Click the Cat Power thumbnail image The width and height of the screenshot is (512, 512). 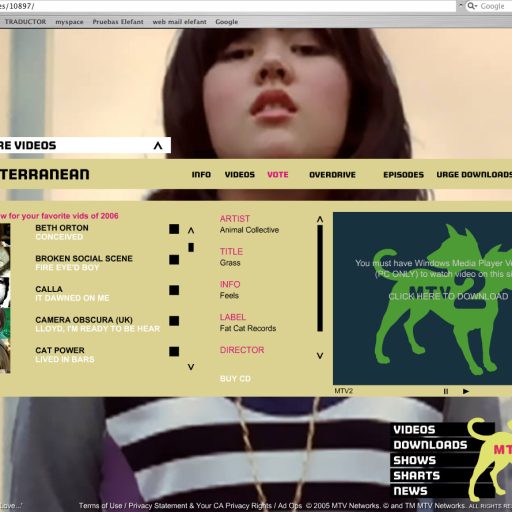point(5,357)
